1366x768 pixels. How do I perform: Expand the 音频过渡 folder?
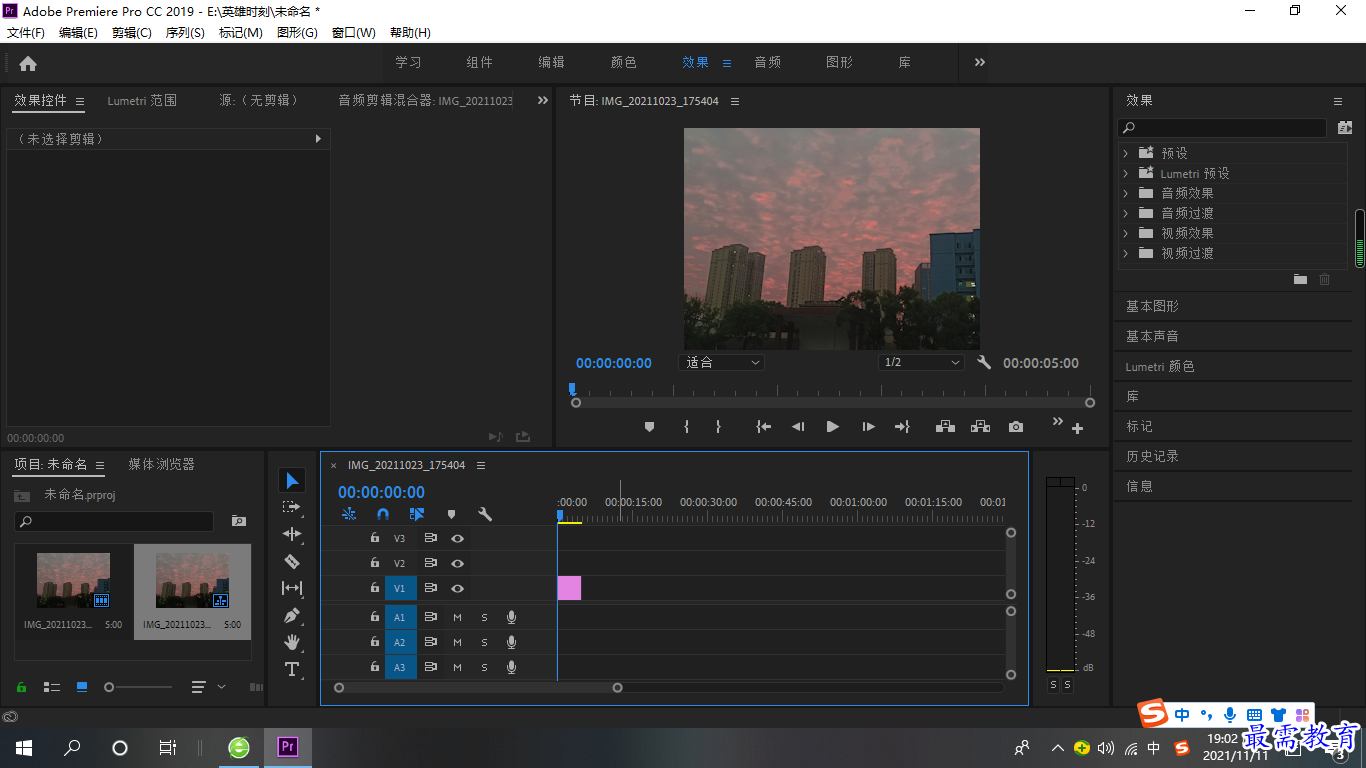(x=1125, y=213)
